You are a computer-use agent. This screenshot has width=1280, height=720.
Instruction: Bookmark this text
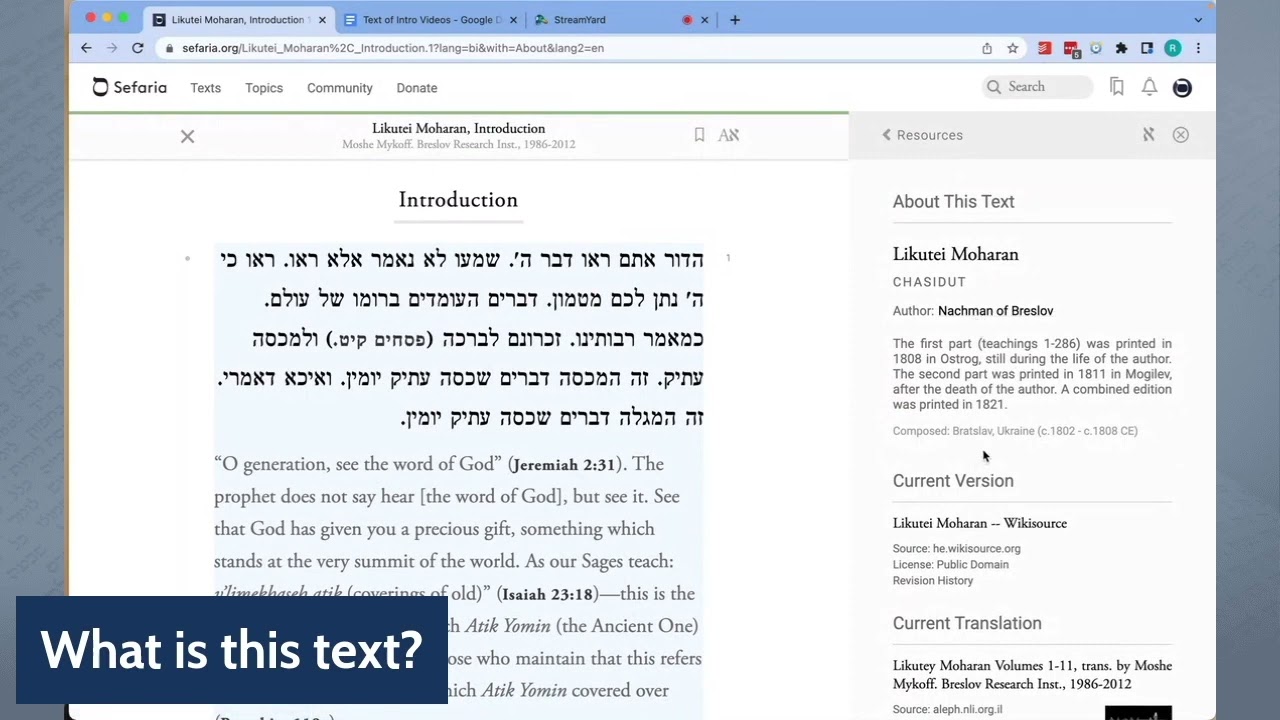pyautogui.click(x=699, y=135)
